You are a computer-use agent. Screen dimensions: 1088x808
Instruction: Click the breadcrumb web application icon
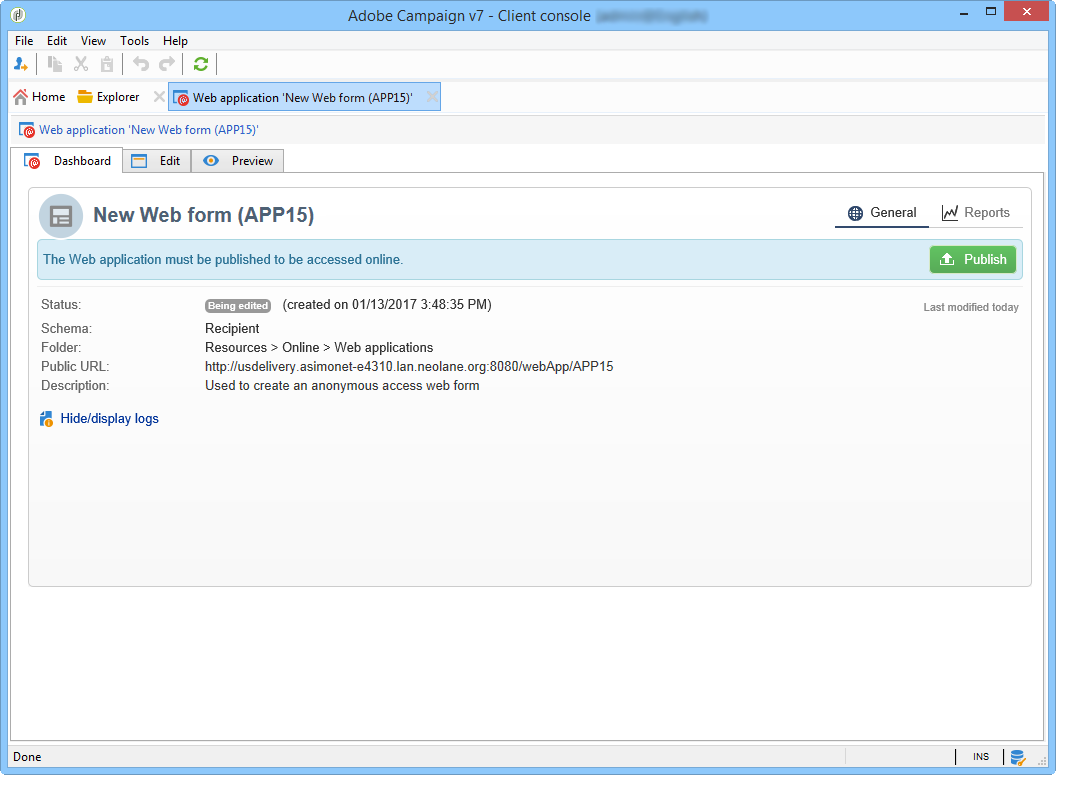(27, 130)
